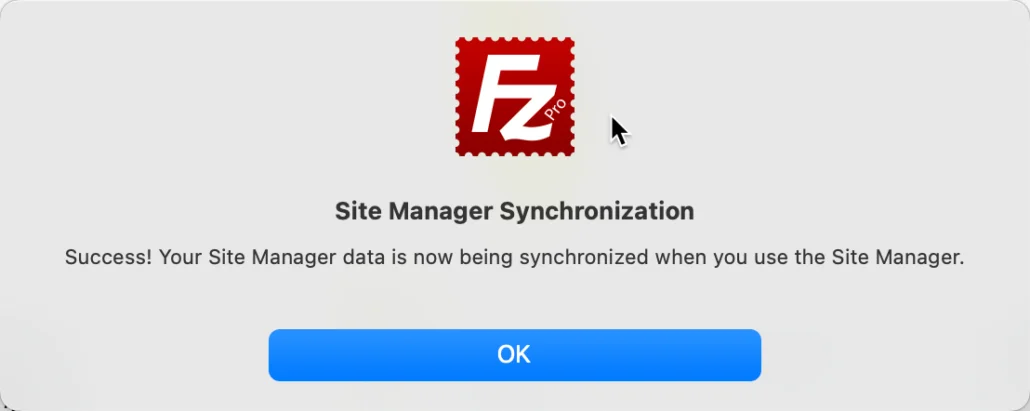Click the FileZilla Pro stamp logo
The width and height of the screenshot is (1030, 411).
515,97
